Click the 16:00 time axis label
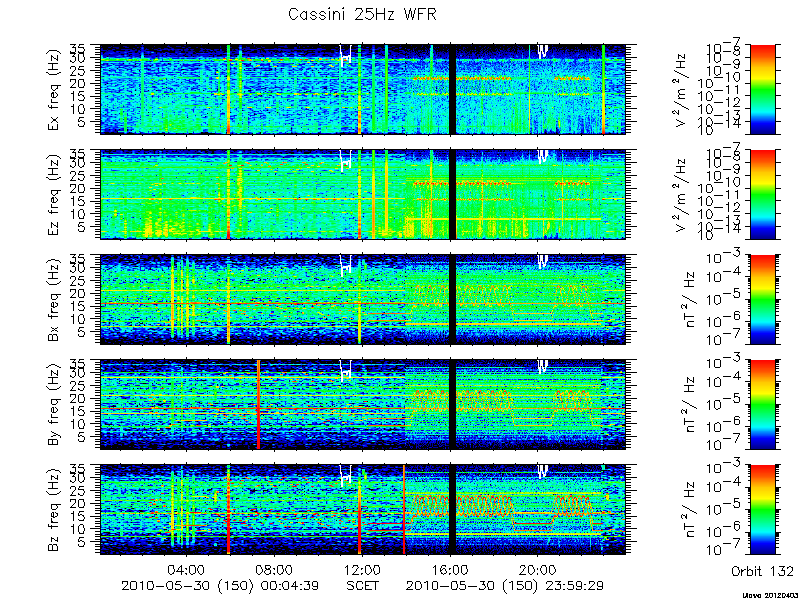This screenshot has height=600, width=800. pos(451,570)
